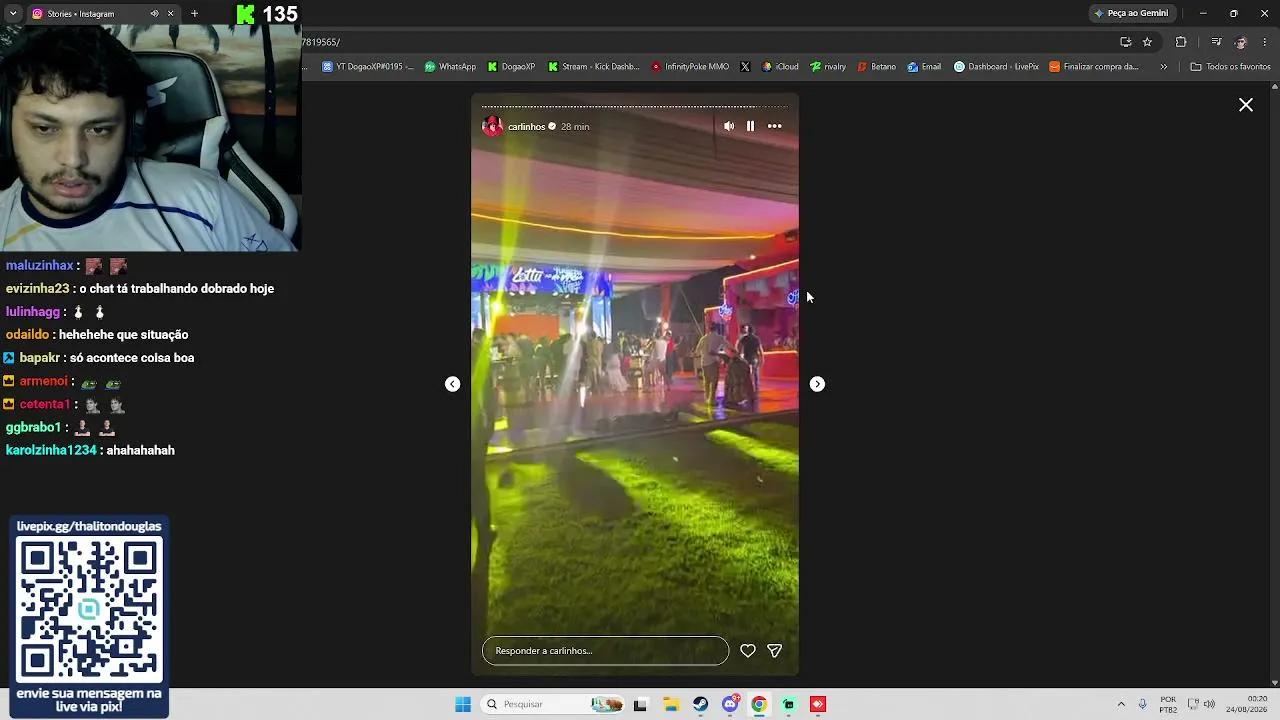Open Discord from the taskbar

tap(730, 704)
